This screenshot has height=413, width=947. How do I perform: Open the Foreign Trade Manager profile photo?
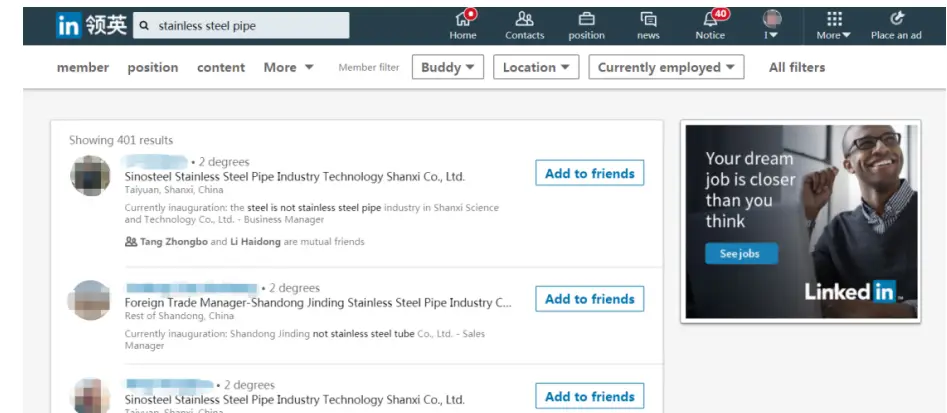tap(89, 300)
